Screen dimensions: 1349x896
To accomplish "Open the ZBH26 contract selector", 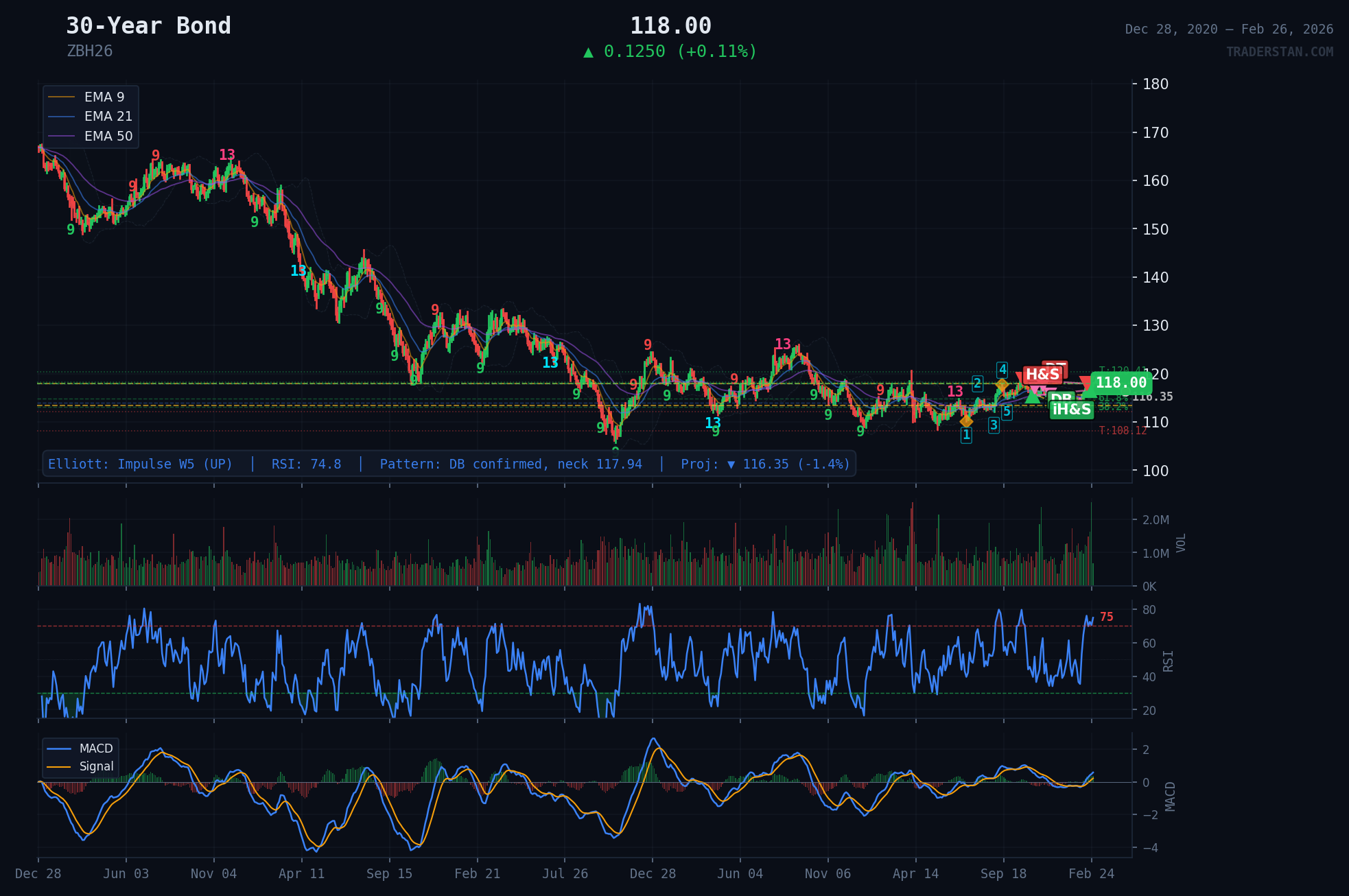I will pos(89,50).
